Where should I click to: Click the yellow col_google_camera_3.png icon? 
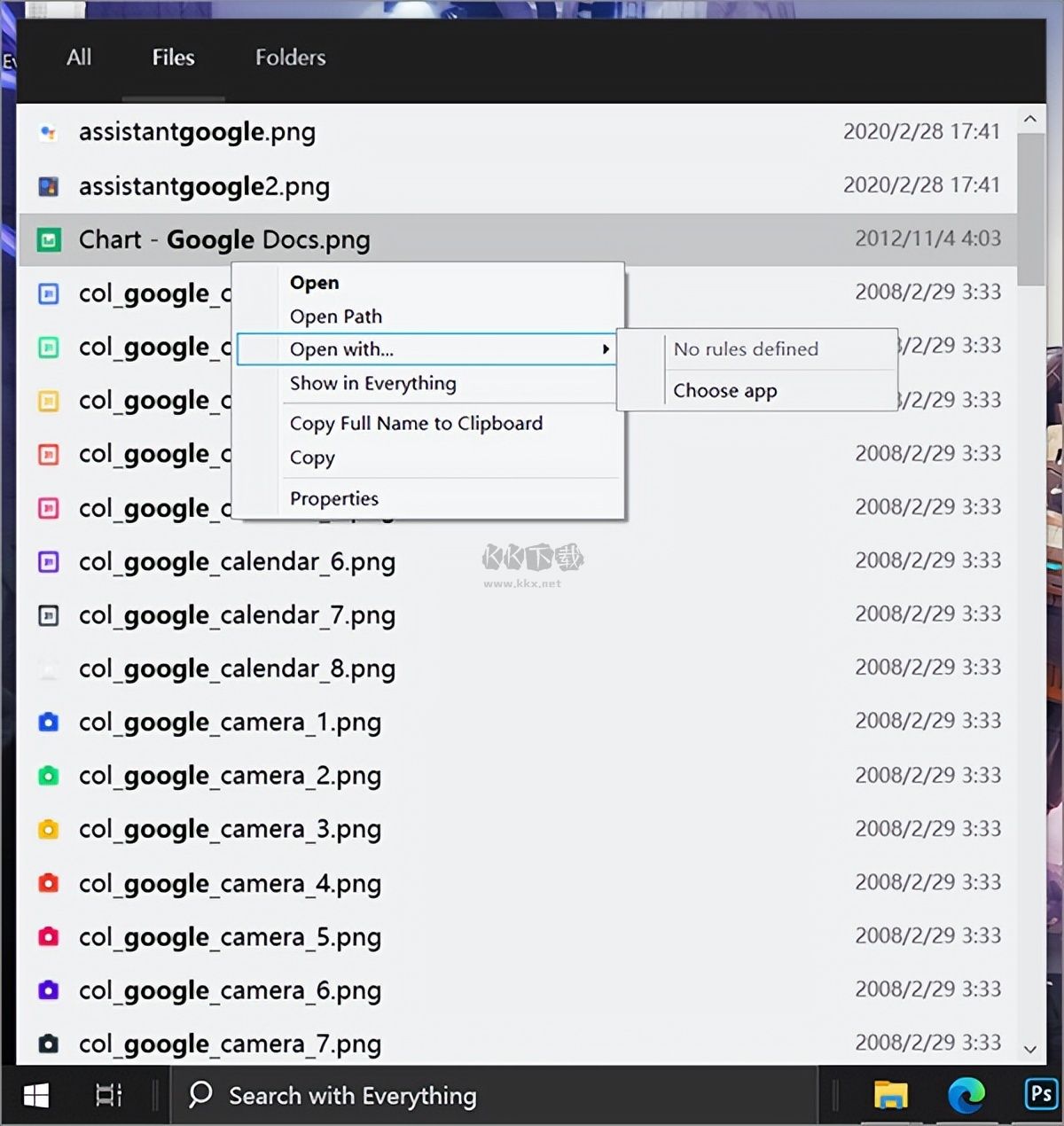pos(49,830)
